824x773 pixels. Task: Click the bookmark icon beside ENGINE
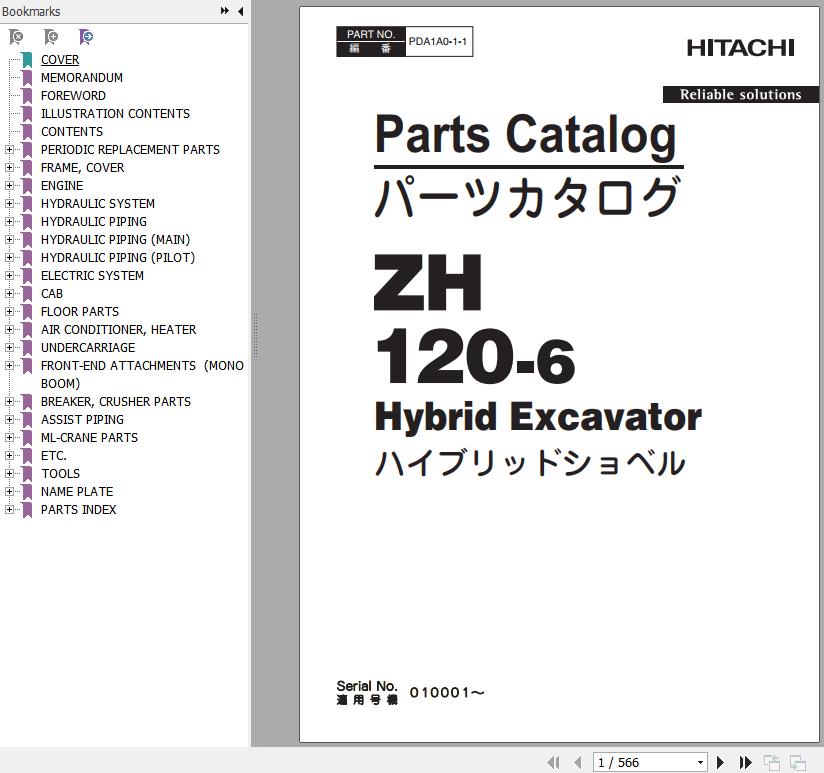pos(27,185)
